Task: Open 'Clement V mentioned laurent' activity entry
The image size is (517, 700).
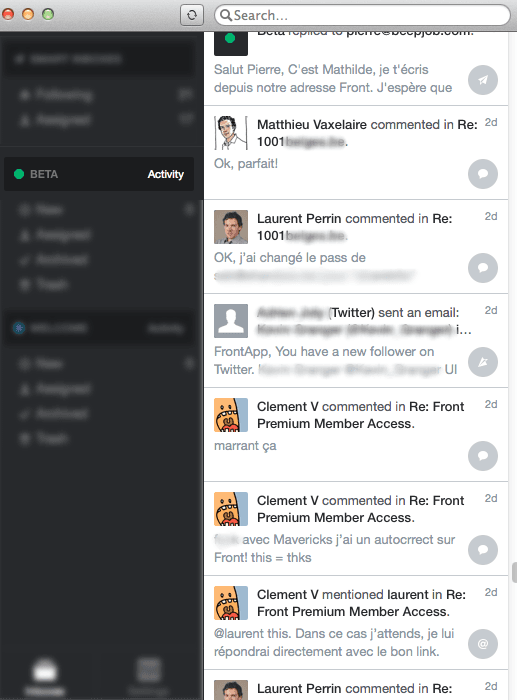Action: click(356, 622)
